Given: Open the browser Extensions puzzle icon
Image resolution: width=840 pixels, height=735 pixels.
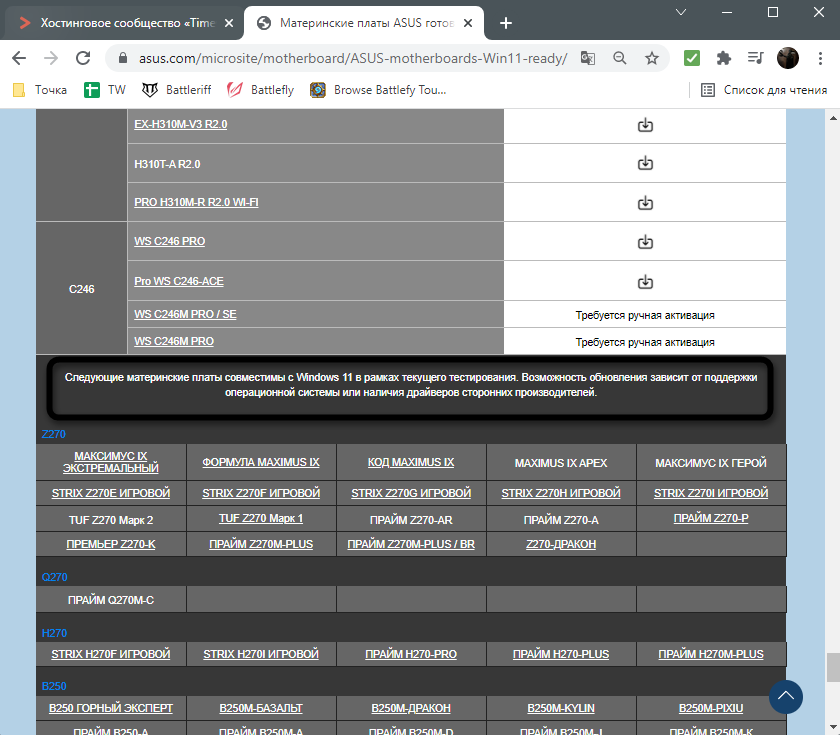Looking at the screenshot, I should point(725,58).
